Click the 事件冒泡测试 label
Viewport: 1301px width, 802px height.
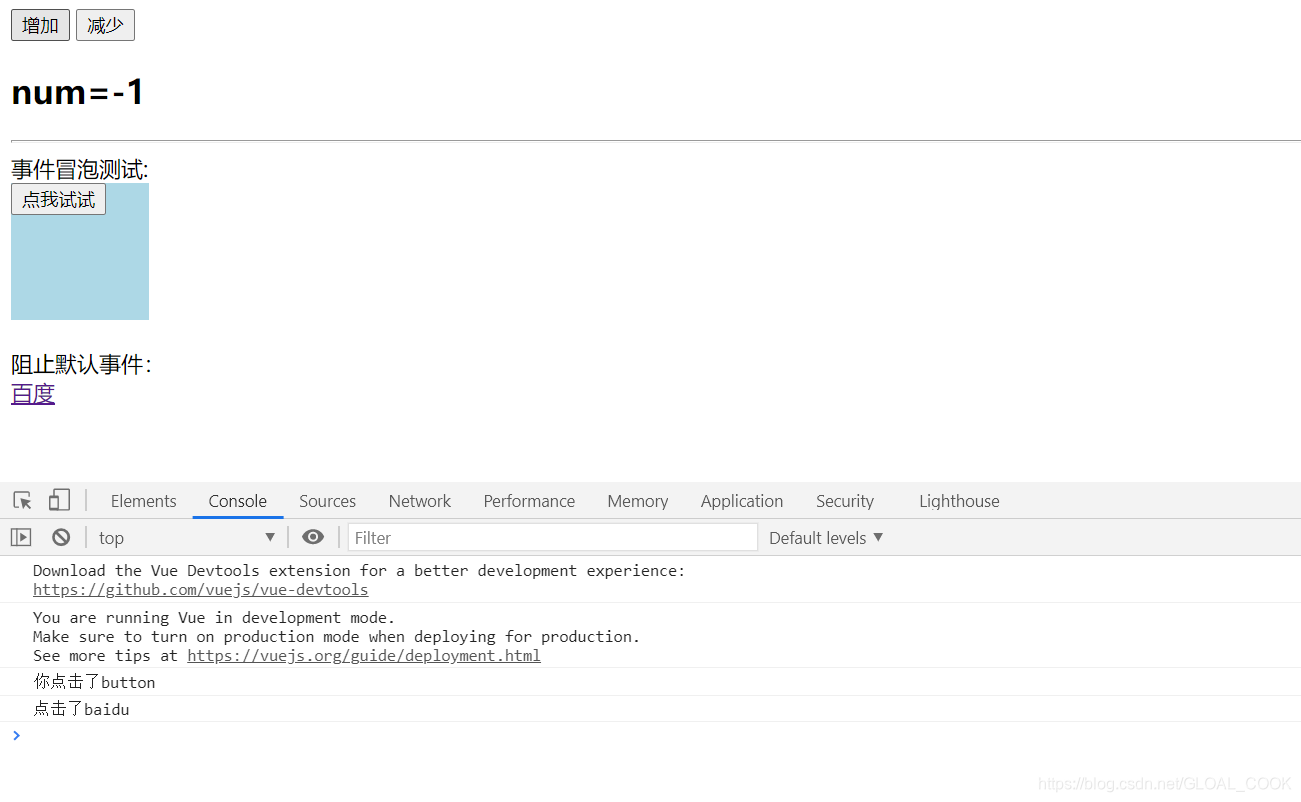pyautogui.click(x=80, y=170)
